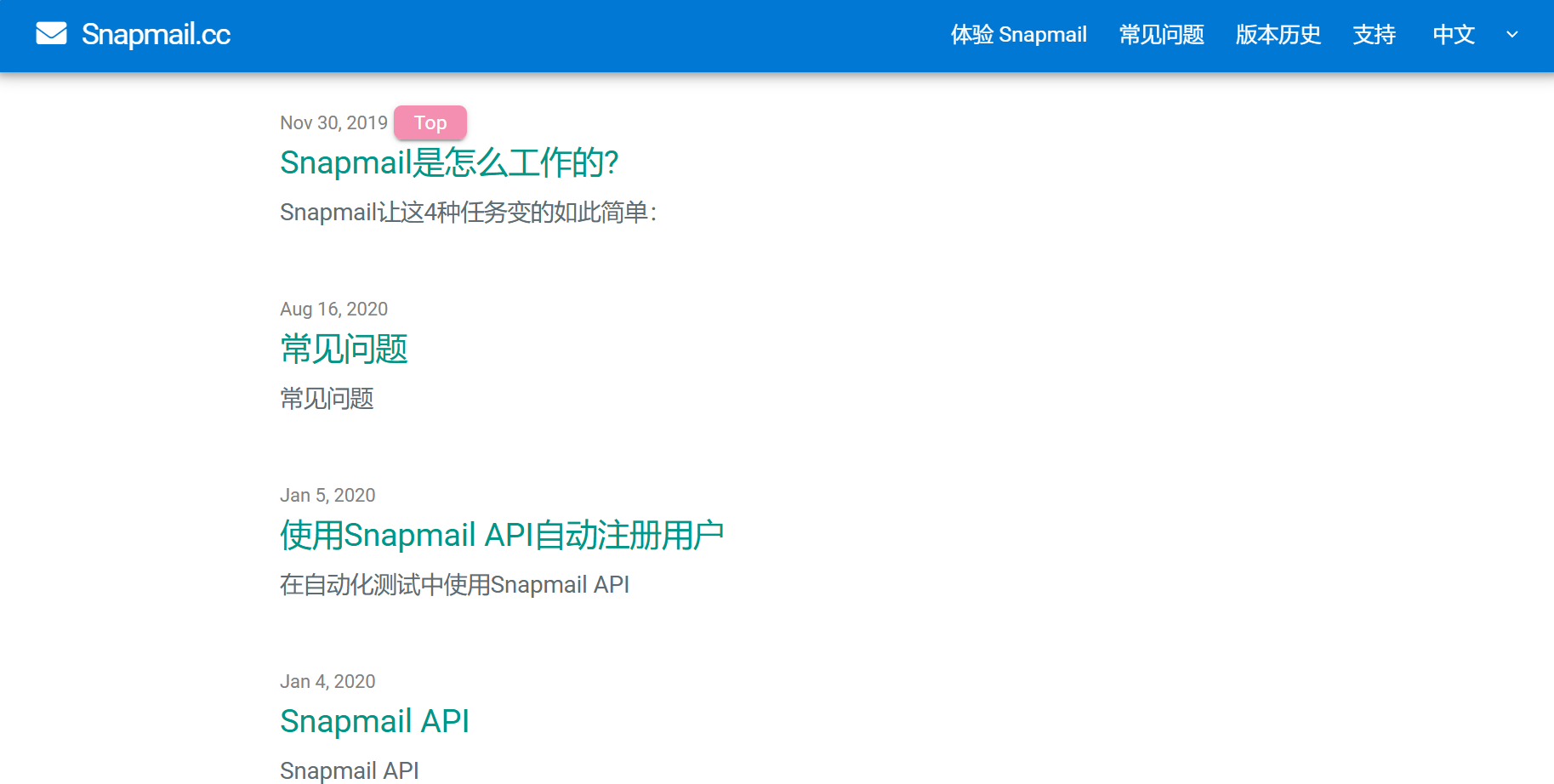Click the pink Top badge
Image resolution: width=1554 pixels, height=784 pixels.
pos(430,122)
